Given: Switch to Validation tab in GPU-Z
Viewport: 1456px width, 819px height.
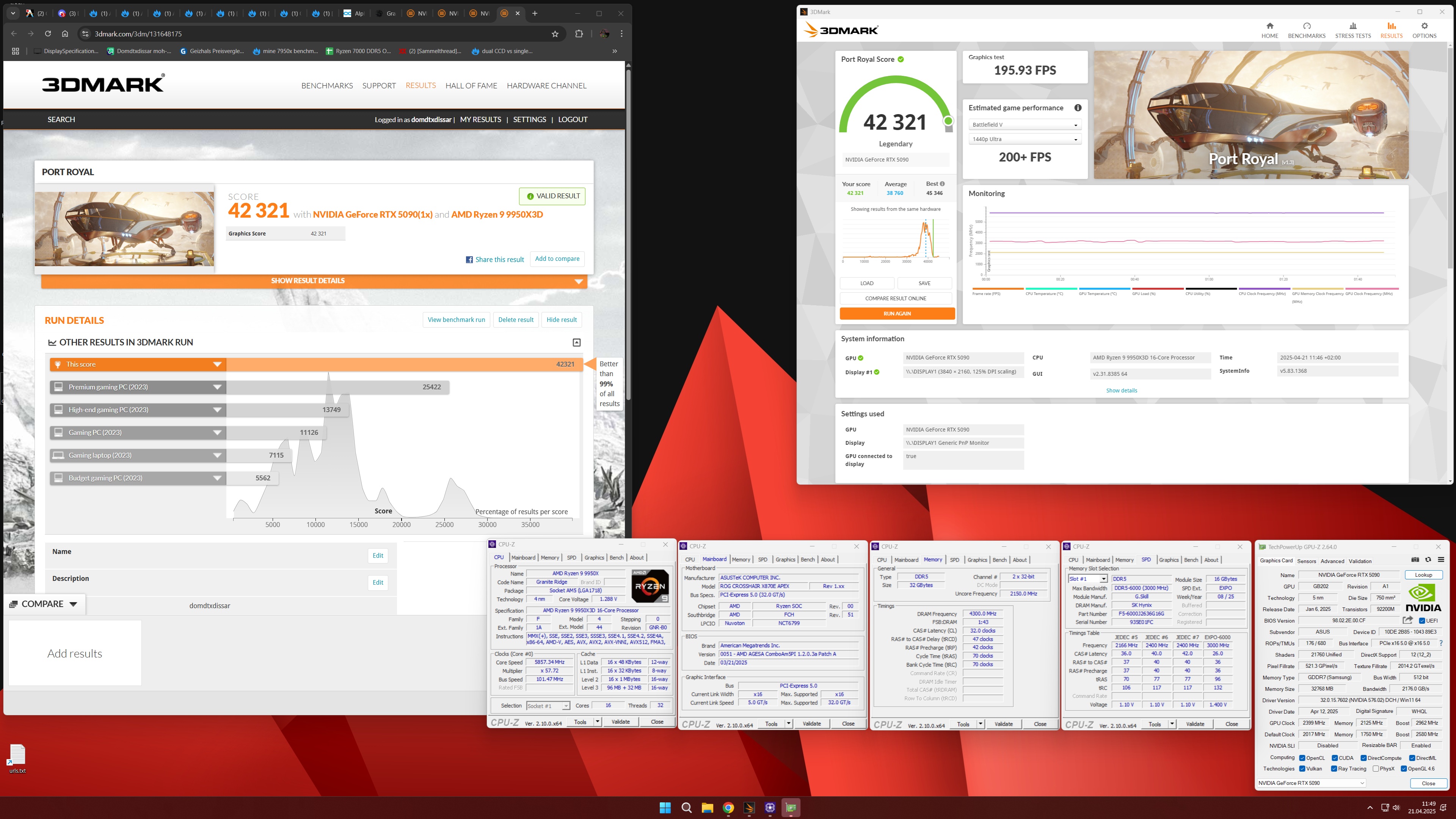Looking at the screenshot, I should (x=1360, y=561).
